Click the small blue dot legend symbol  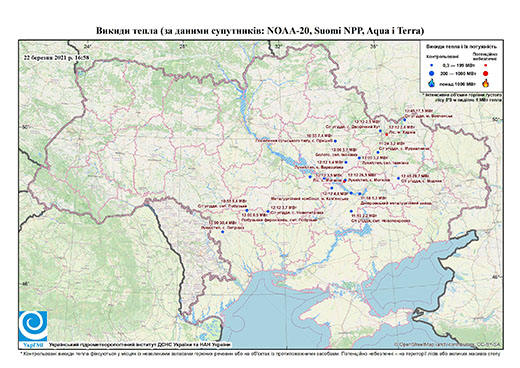click(x=432, y=66)
